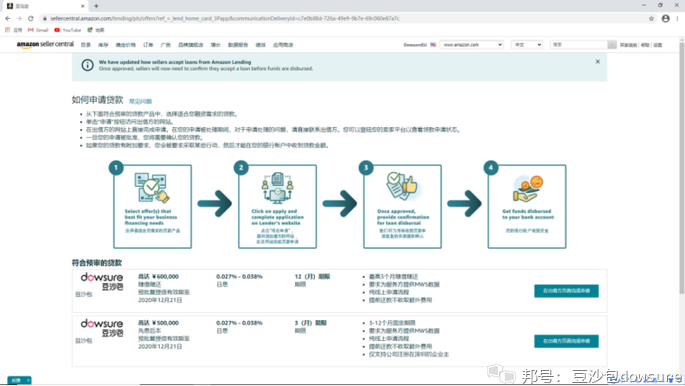The height and width of the screenshot is (386, 685).
Task: Select the 0.027% - 0.038% rate in ¥600,000 offer
Action: coord(239,276)
